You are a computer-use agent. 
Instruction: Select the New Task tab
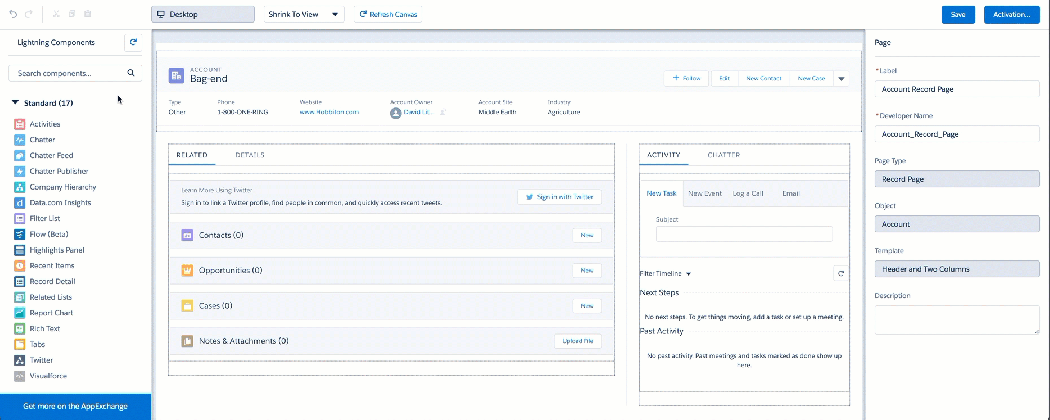[662, 194]
